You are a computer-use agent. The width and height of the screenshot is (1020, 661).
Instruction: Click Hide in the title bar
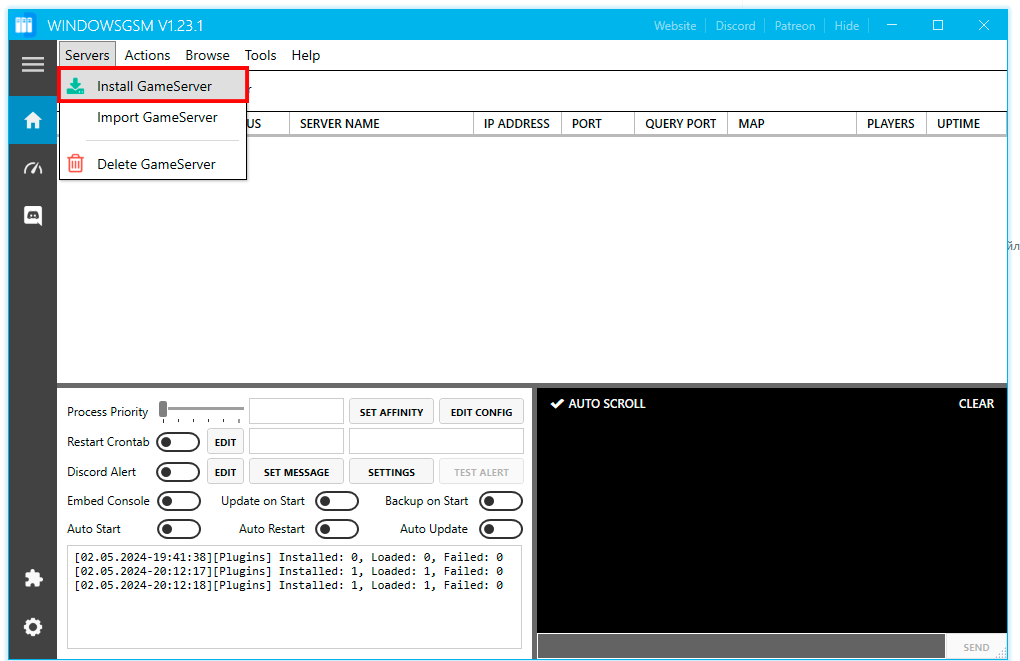coord(846,25)
